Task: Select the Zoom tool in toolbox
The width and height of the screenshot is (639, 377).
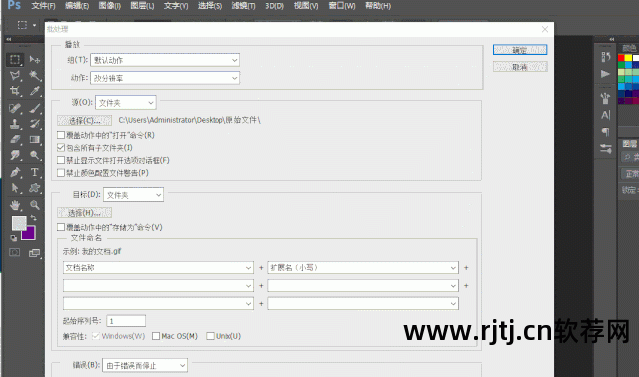Action: click(35, 205)
